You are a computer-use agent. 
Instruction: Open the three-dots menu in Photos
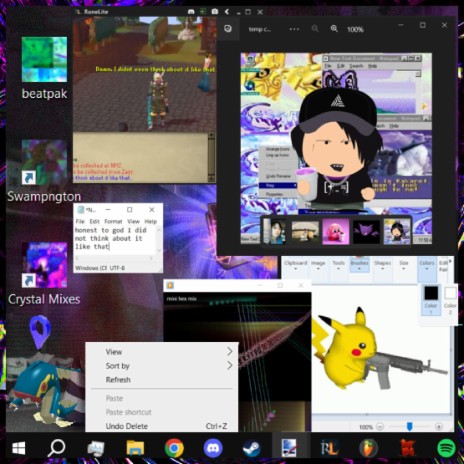click(294, 29)
